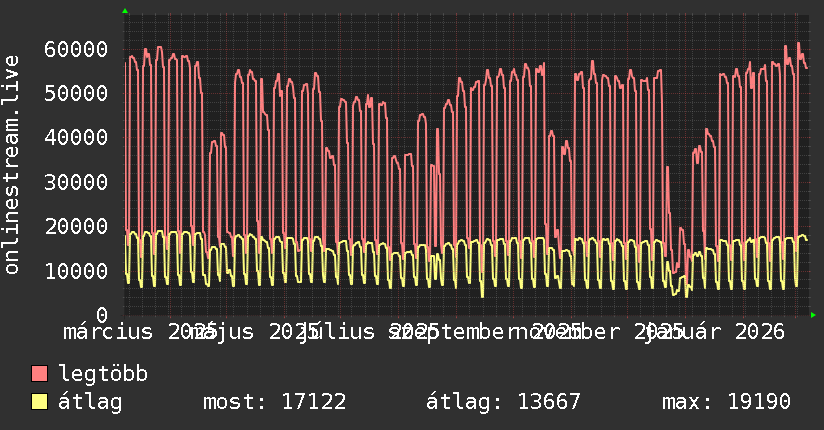This screenshot has height=430, width=824.
Task: Click the 60000 y-axis label
Action: [76, 49]
